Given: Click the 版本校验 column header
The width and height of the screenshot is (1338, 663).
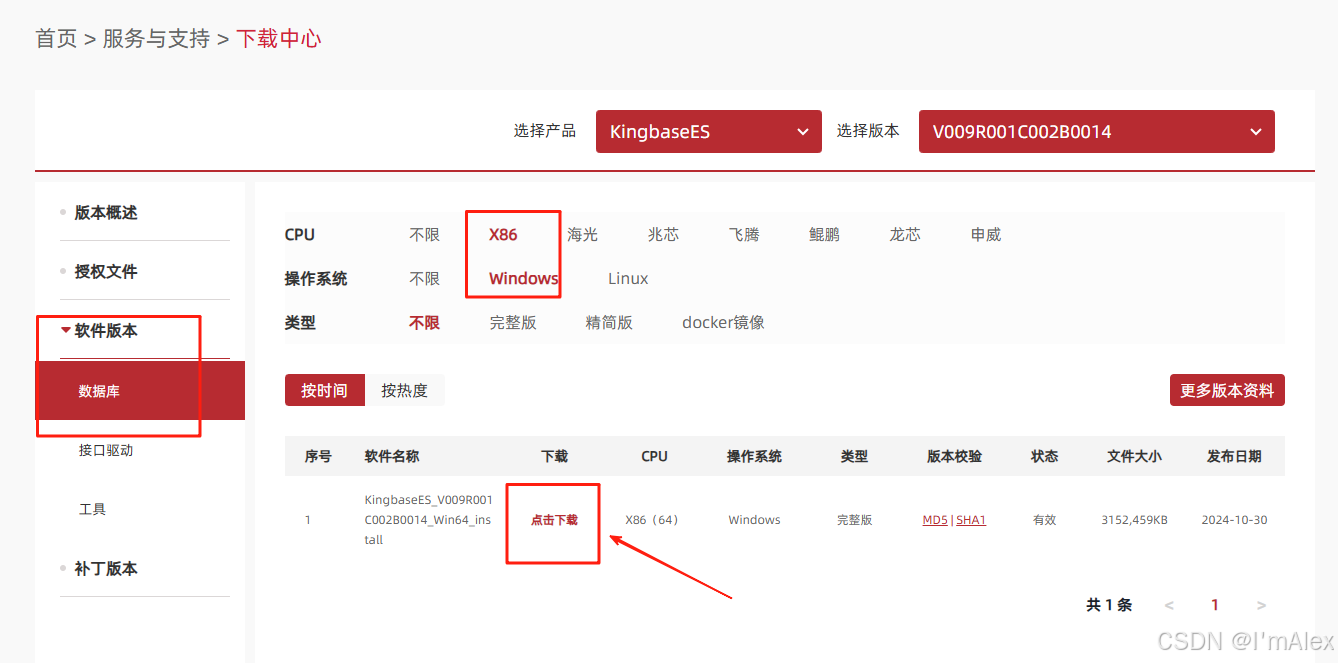Looking at the screenshot, I should tap(954, 456).
